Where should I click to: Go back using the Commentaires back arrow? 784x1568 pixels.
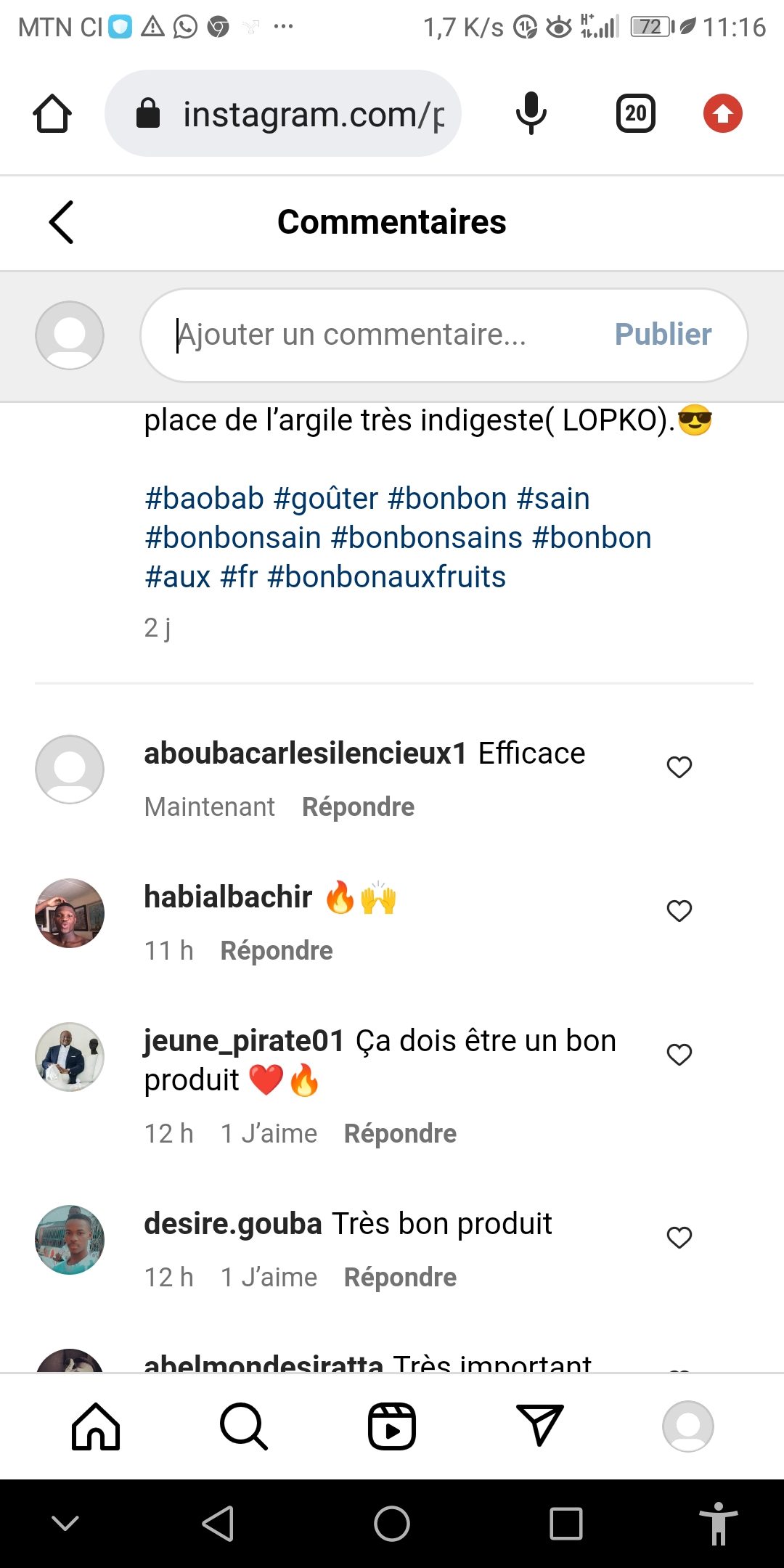point(62,222)
